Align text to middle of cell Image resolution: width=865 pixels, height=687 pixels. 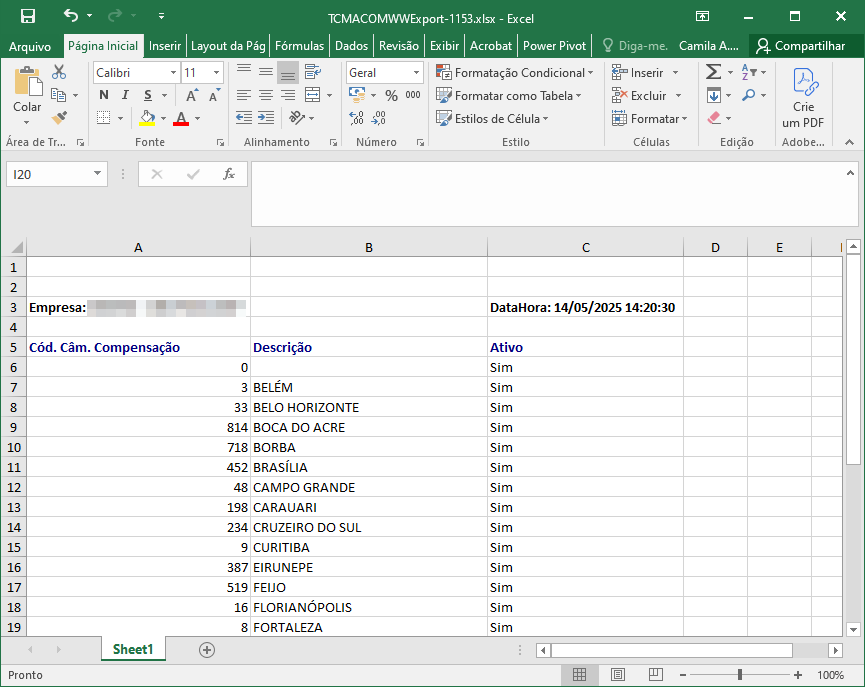click(266, 72)
